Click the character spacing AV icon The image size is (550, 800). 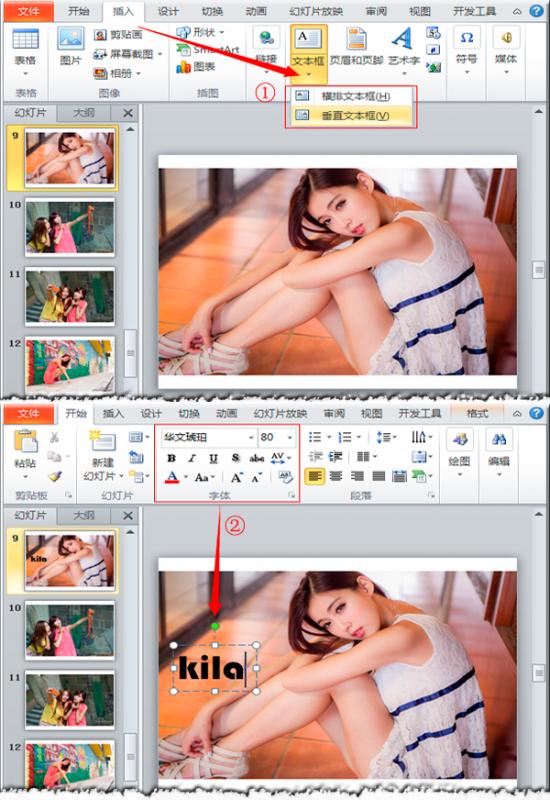278,458
